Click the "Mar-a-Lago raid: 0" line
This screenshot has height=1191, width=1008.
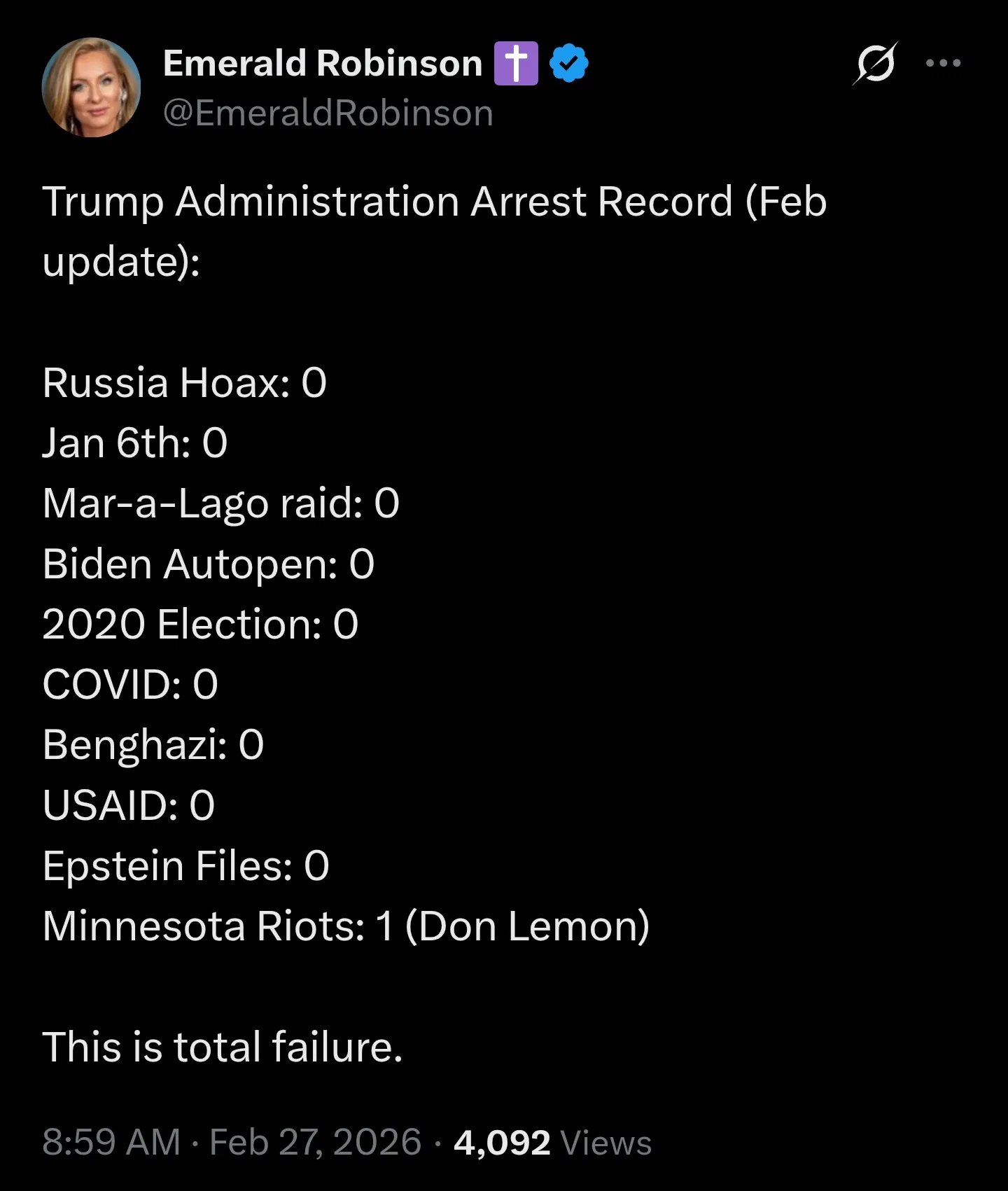pyautogui.click(x=220, y=503)
